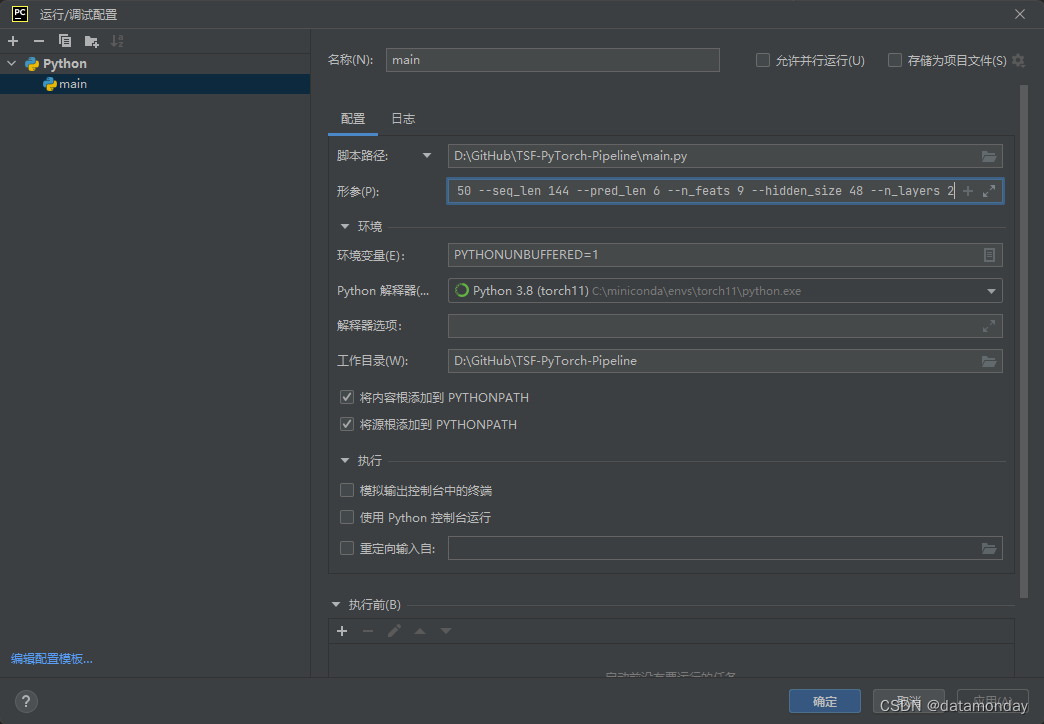Add a before-launch task

coord(342,631)
